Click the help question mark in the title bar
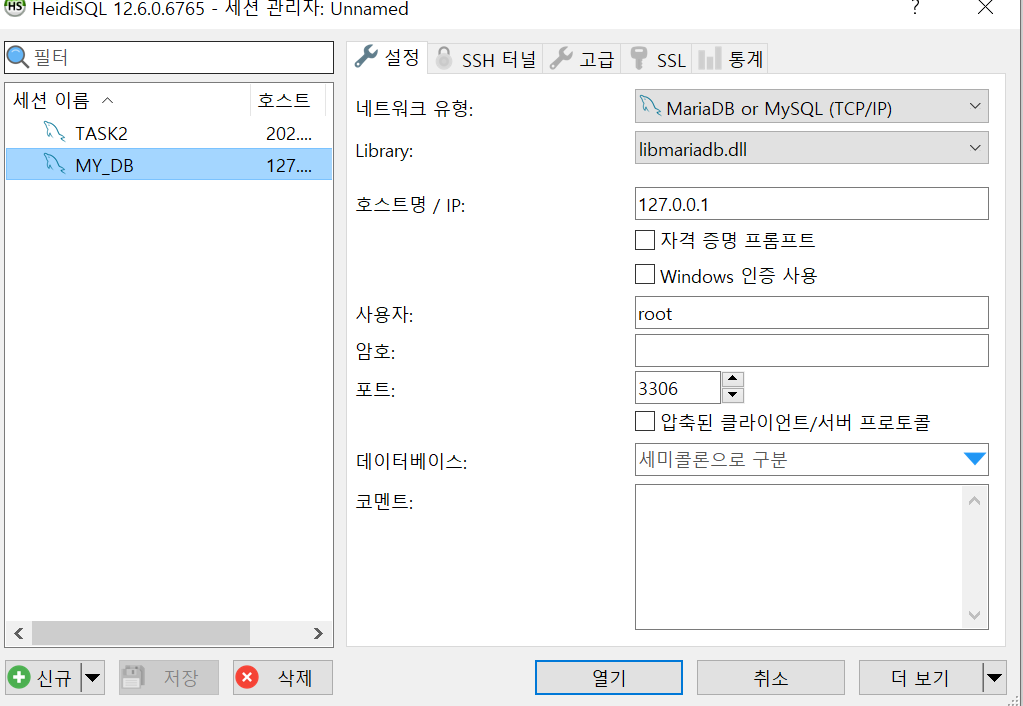The height and width of the screenshot is (706, 1023). click(915, 8)
